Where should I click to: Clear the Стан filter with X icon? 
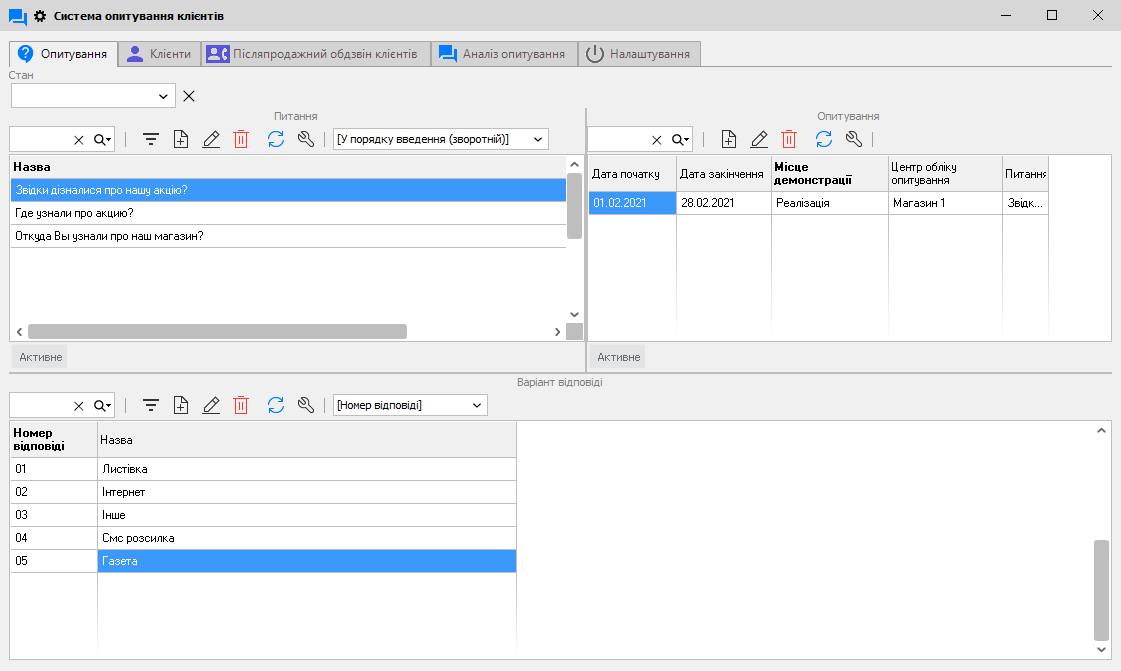[189, 96]
